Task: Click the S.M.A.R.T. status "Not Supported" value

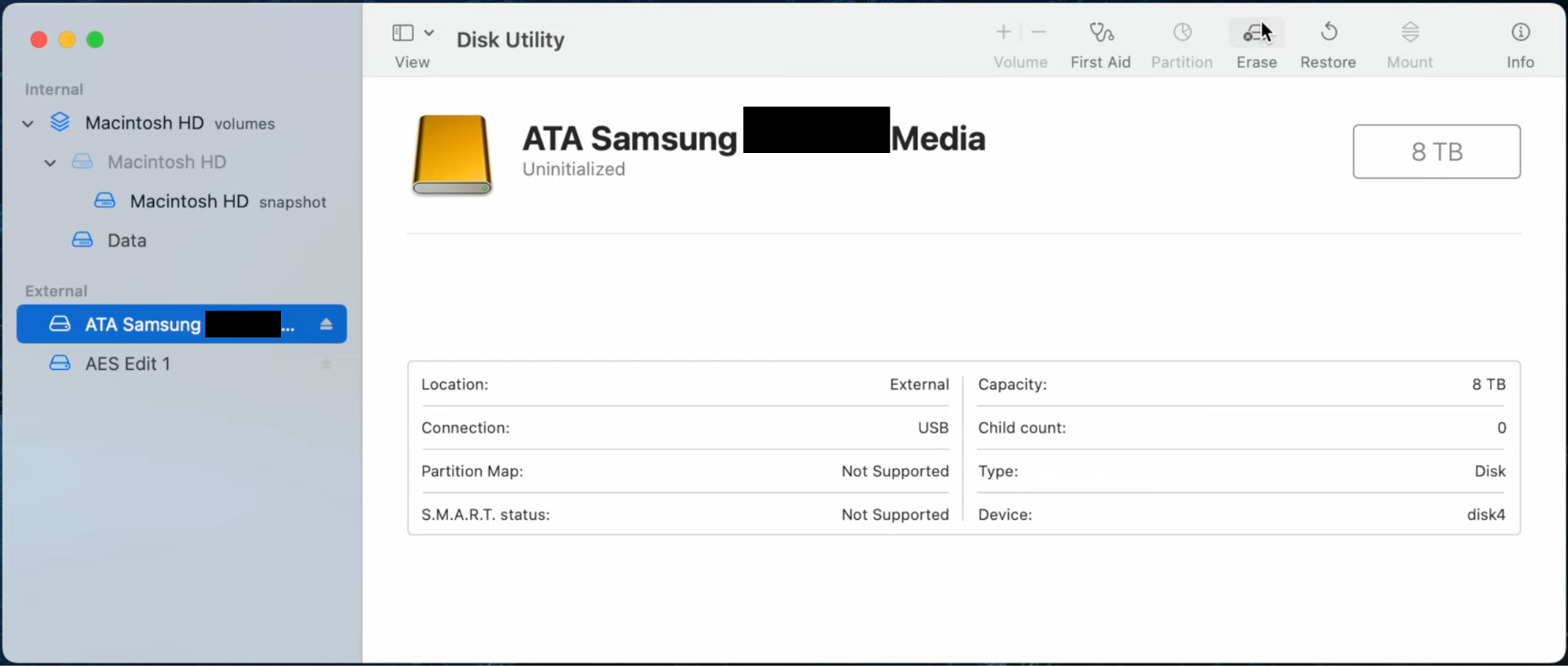Action: coord(895,514)
